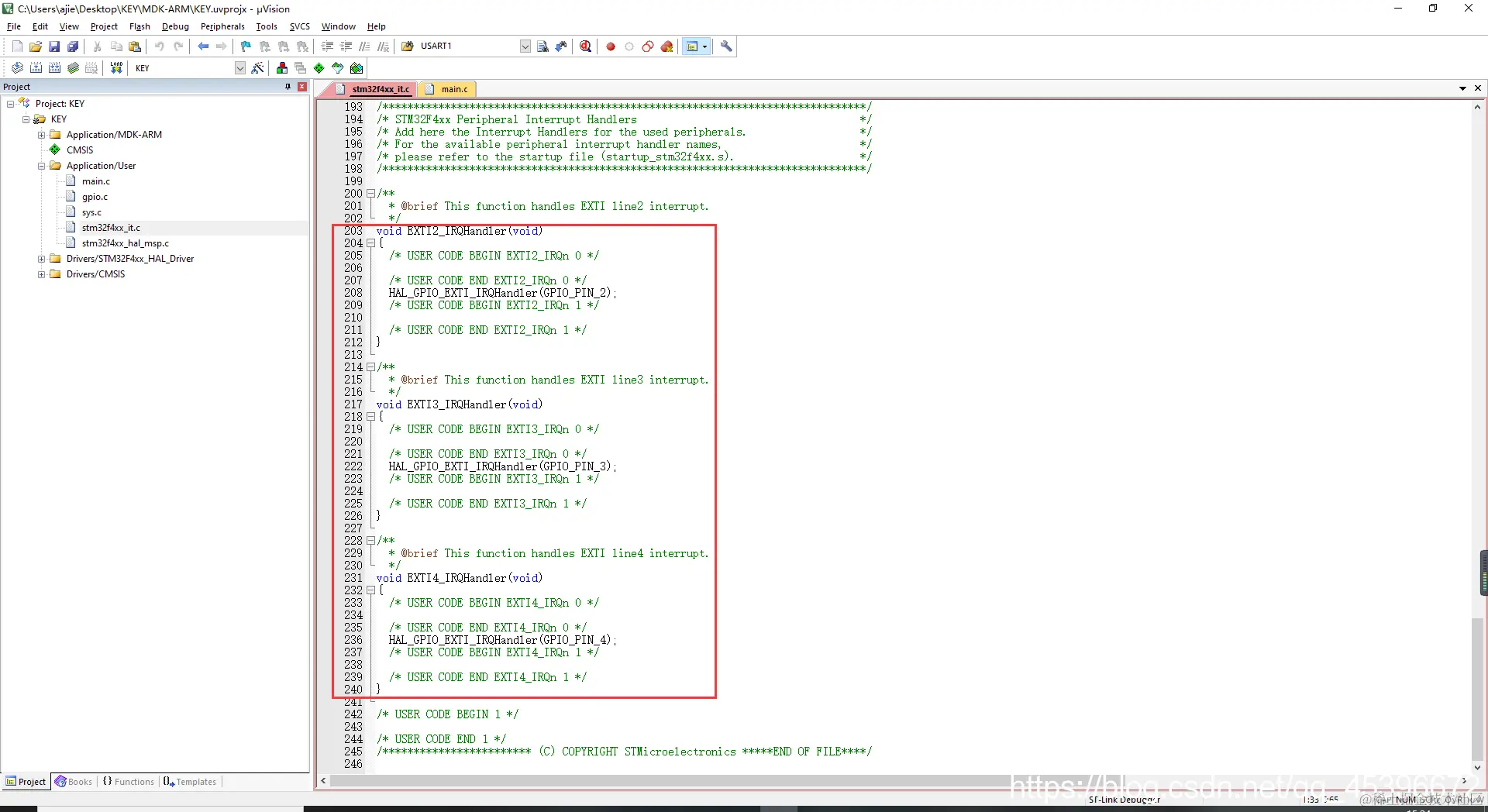
Task: Click the editor horizontal scrollbar left arrow
Action: 324,781
